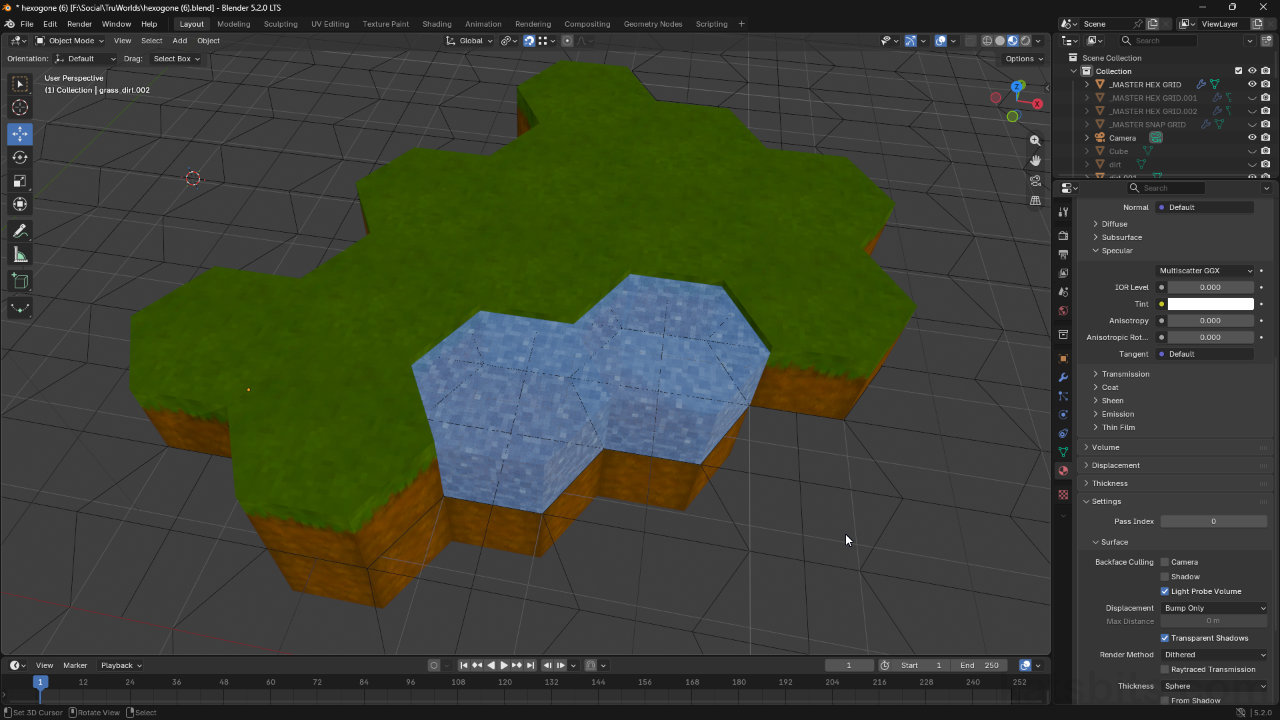1280x720 pixels.
Task: Expand the Emission panel
Action: tap(1117, 414)
